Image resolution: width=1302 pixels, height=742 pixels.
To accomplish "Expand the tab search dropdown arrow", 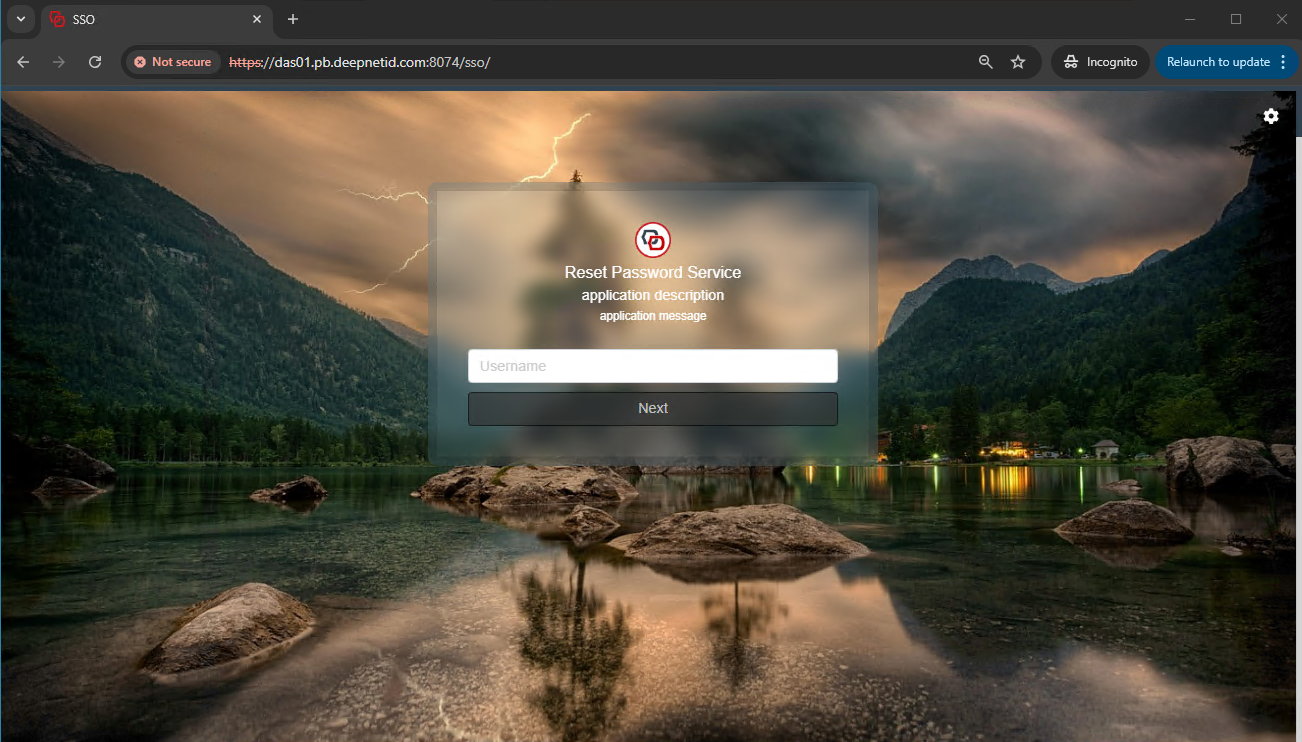I will point(20,19).
